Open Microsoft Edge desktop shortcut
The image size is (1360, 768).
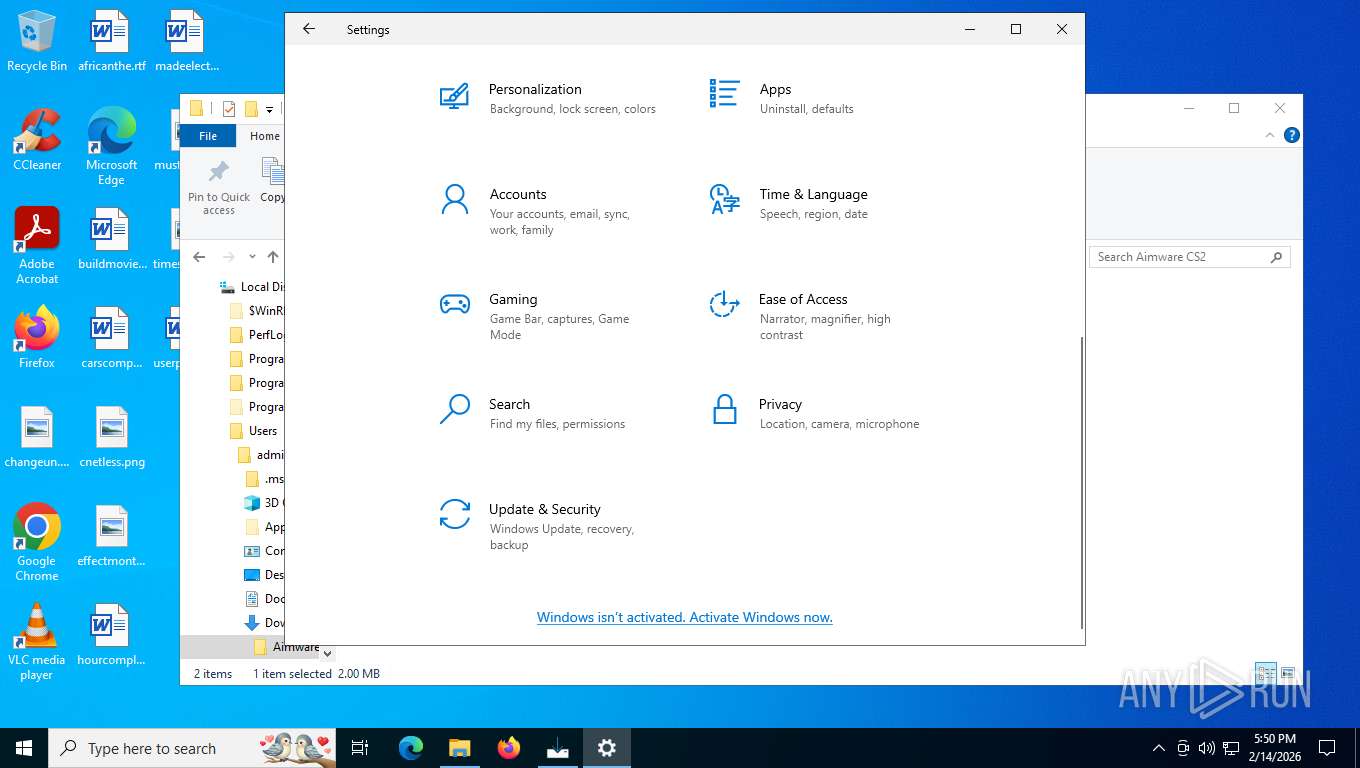[111, 147]
